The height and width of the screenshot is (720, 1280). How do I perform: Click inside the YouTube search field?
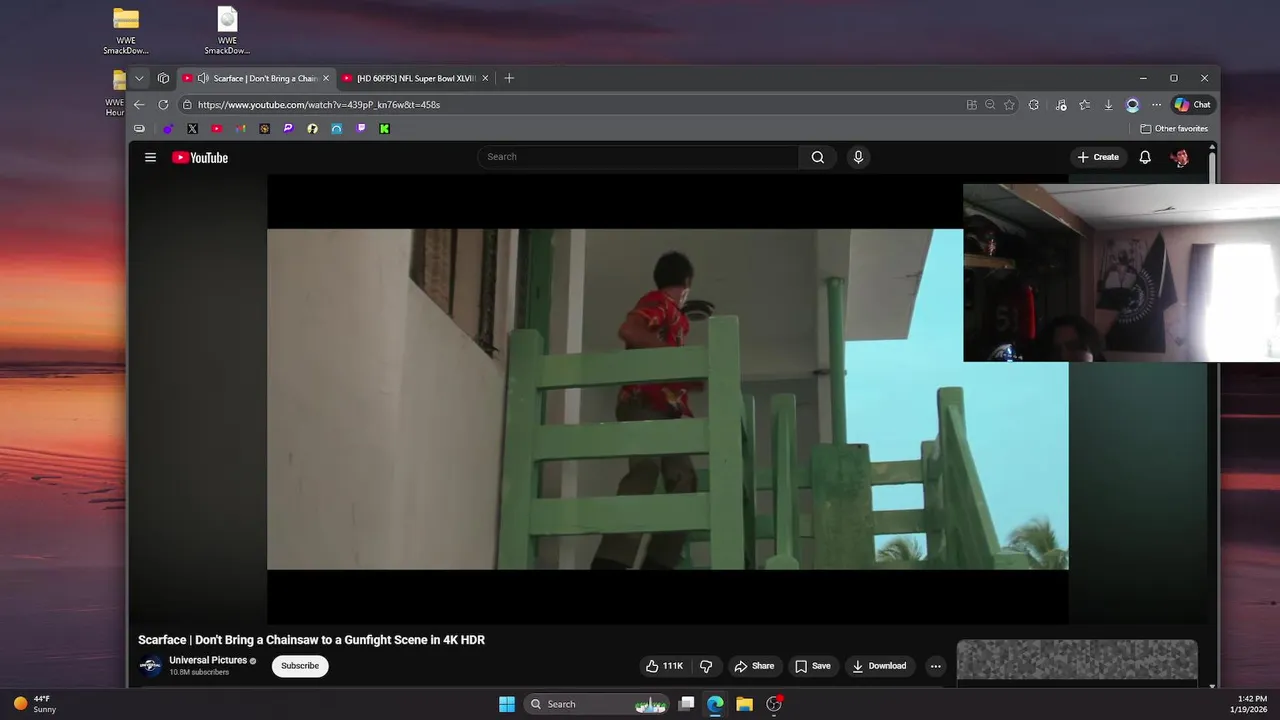pos(638,157)
